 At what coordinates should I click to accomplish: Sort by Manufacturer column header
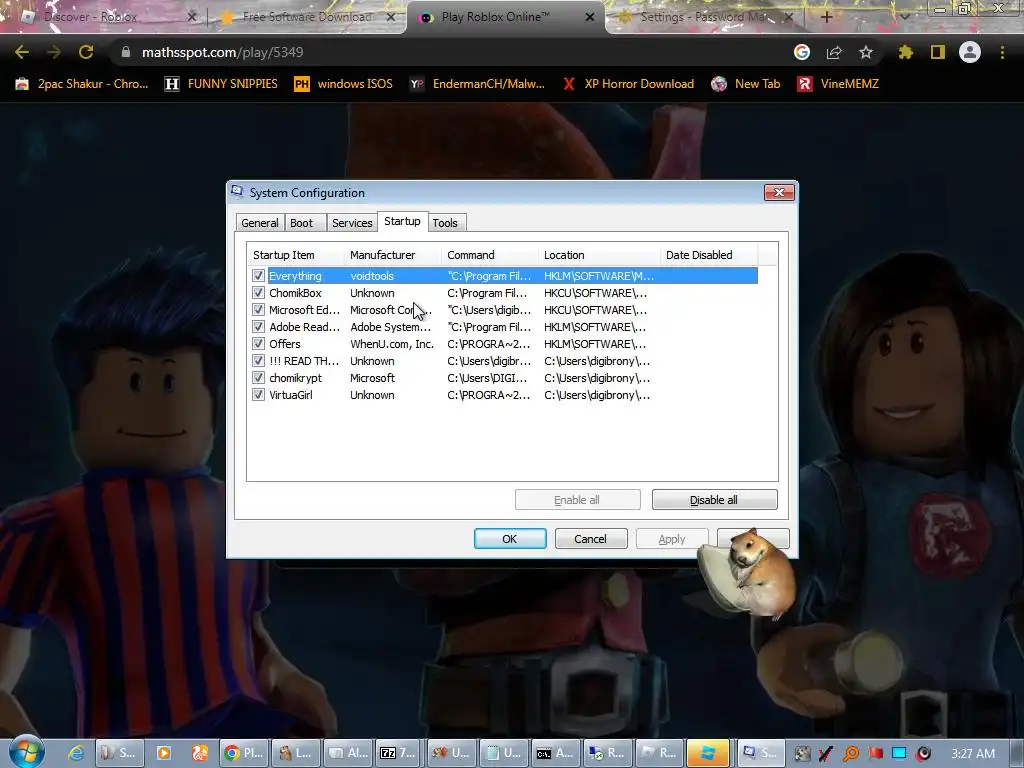tap(392, 255)
